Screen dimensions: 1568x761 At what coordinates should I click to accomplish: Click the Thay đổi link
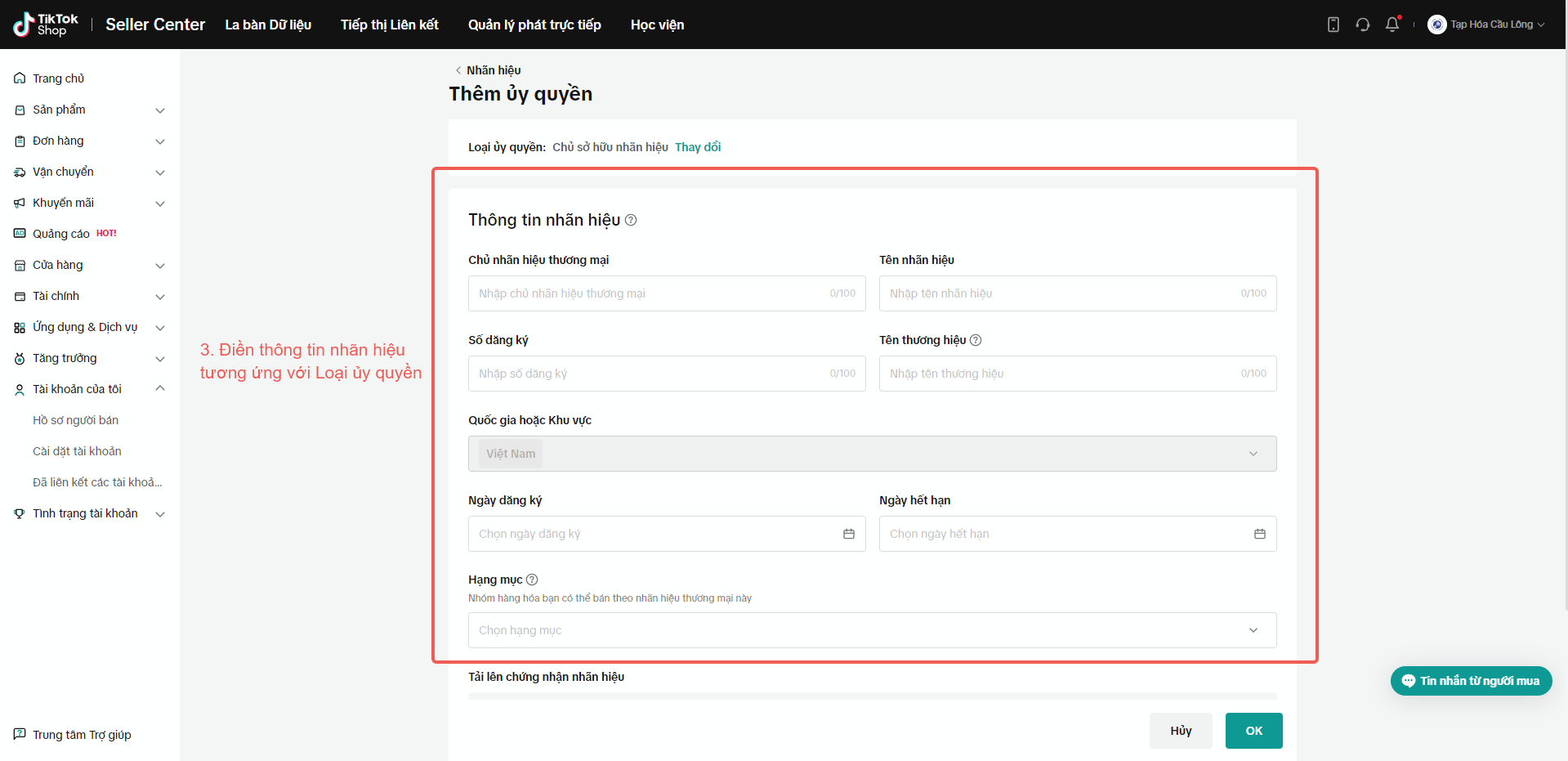click(697, 147)
